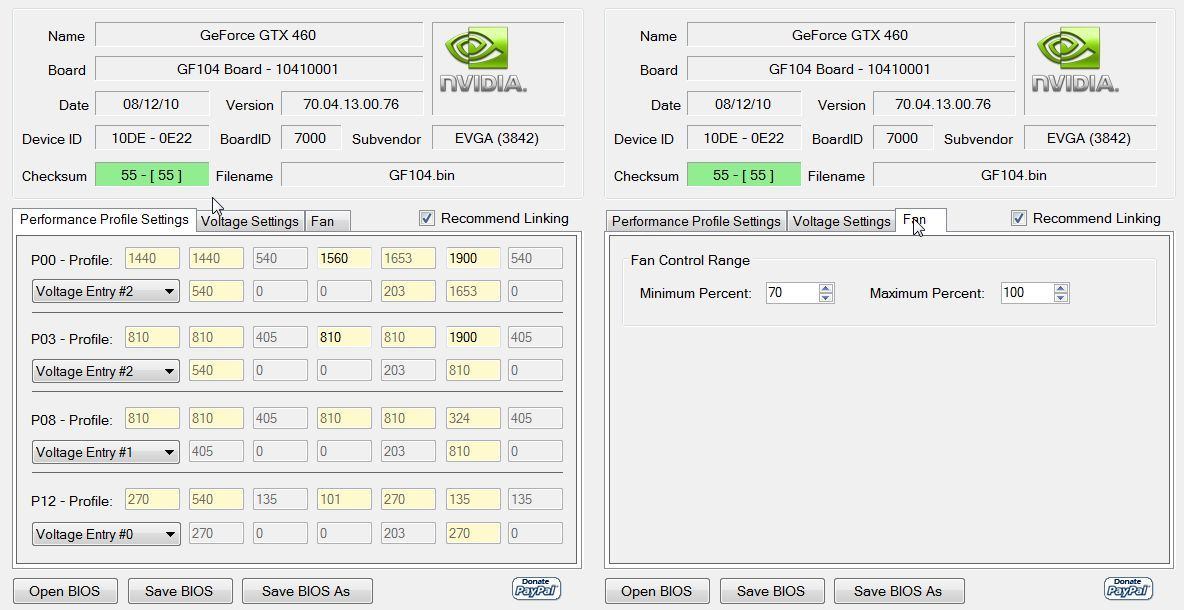The image size is (1184, 610).
Task: Click the NVIDIA logo in the right window
Action: [x=1075, y=60]
